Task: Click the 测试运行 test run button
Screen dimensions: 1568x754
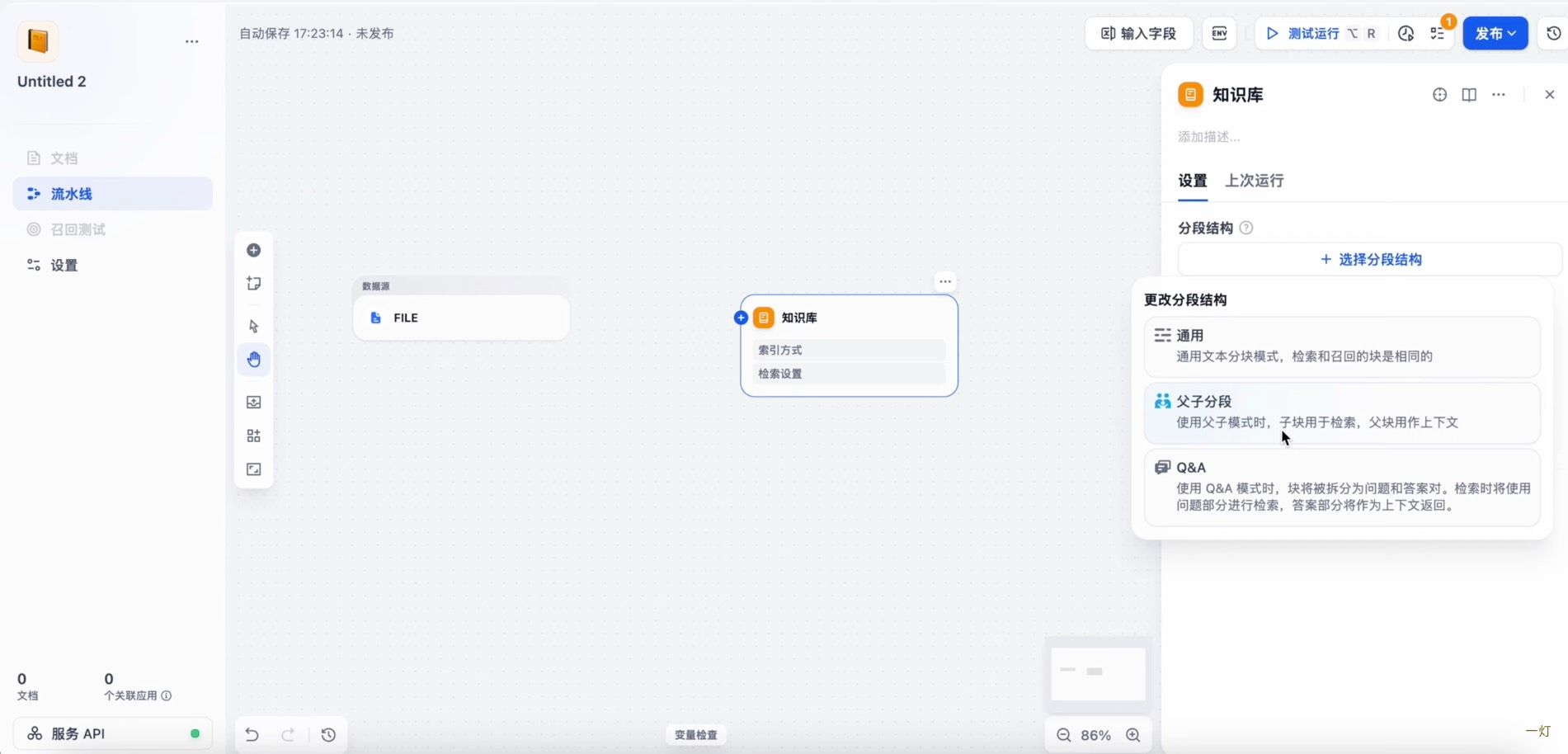Action: pos(1313,34)
